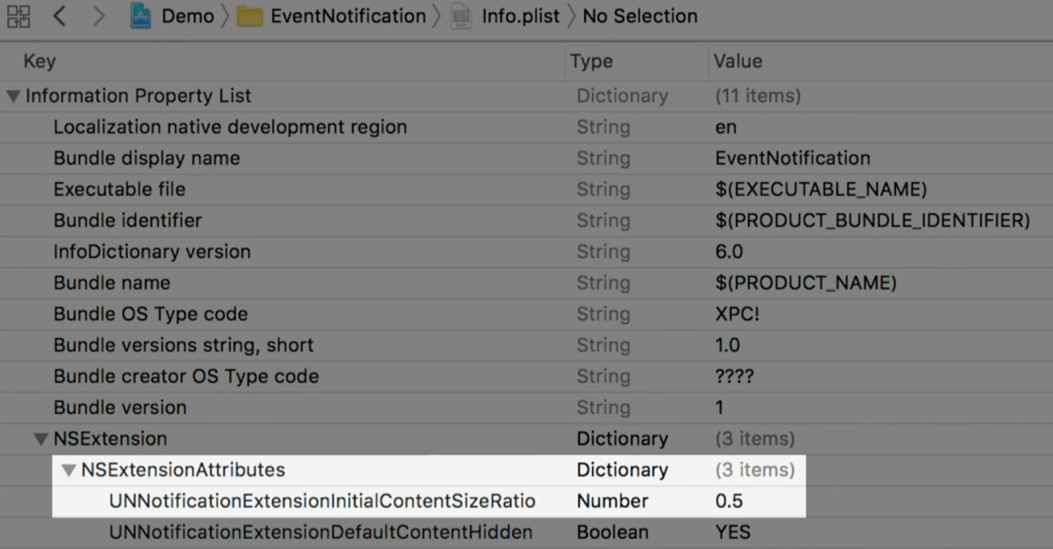Select the YES value for DefaultContentHidden
Screen dimensions: 1053x549
pyautogui.click(x=733, y=532)
